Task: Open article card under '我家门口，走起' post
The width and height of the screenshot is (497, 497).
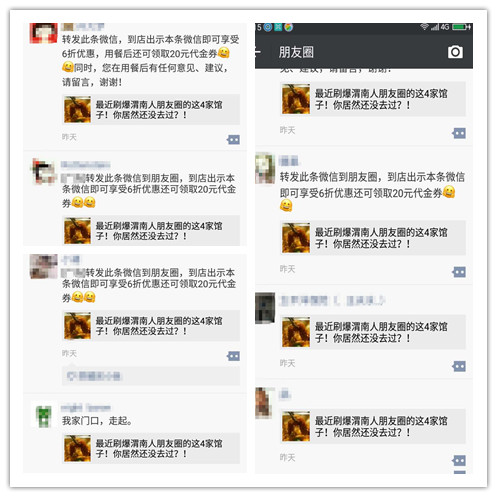Action: 151,448
